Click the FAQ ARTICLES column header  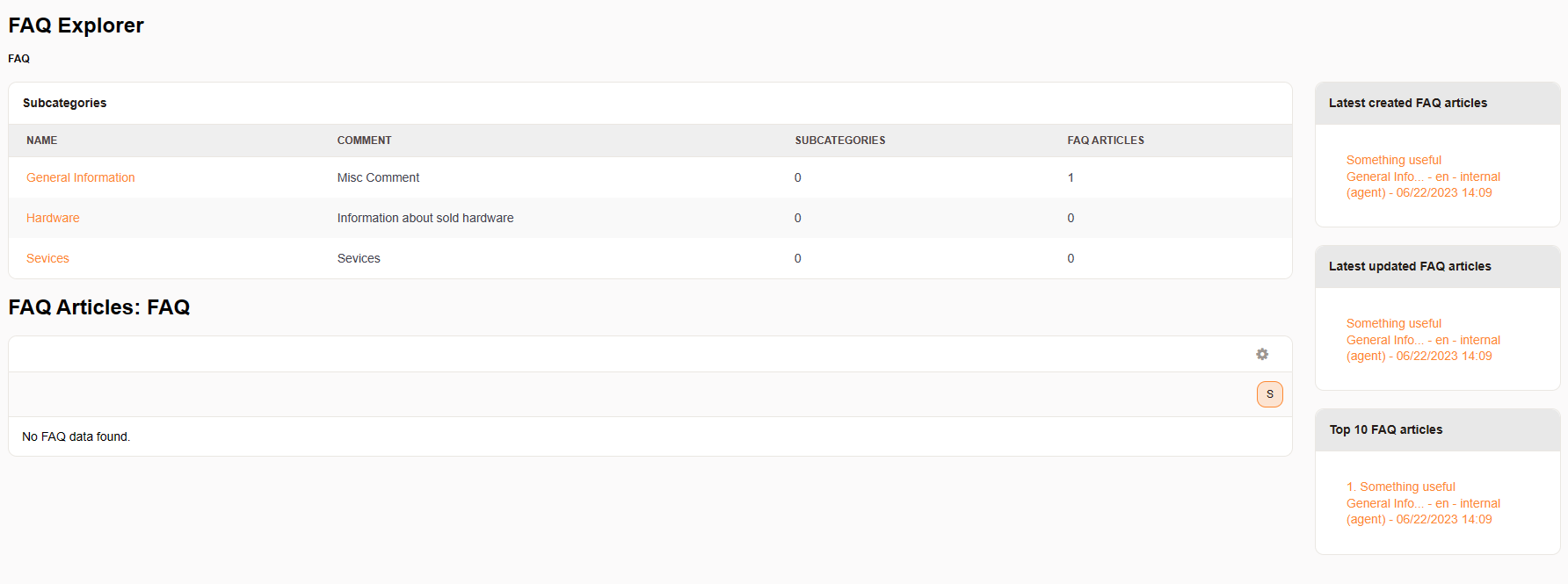point(1105,141)
